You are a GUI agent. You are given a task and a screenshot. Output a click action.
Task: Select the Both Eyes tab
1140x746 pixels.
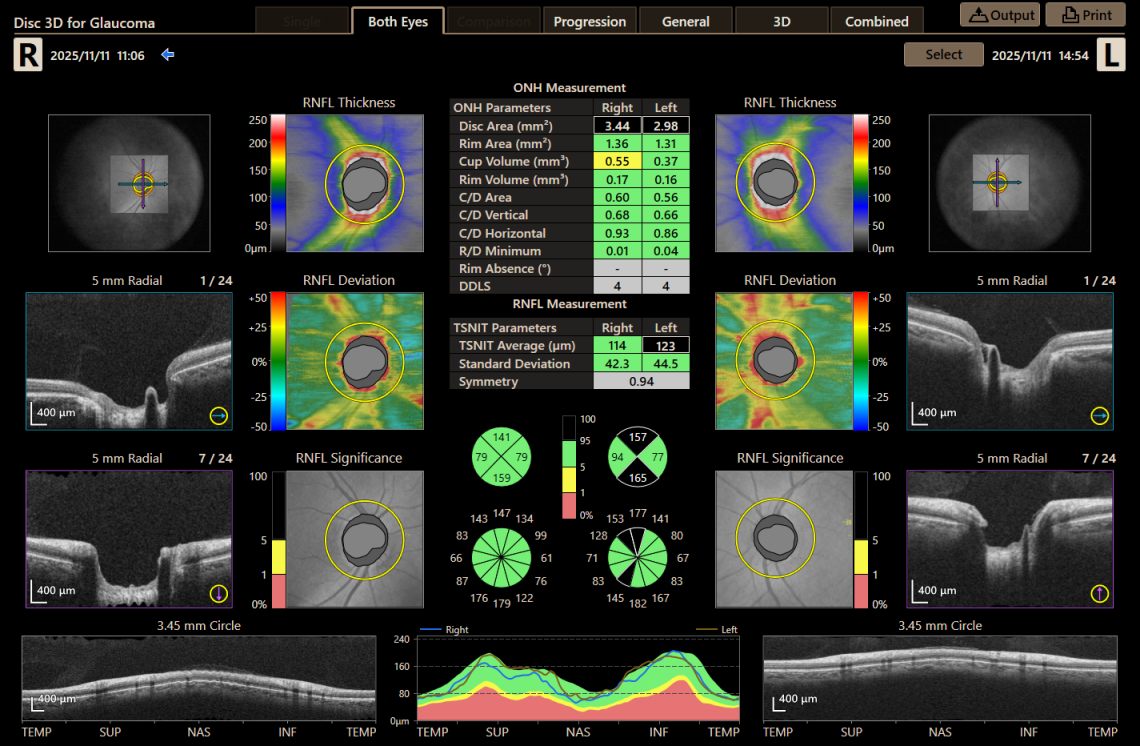click(398, 19)
